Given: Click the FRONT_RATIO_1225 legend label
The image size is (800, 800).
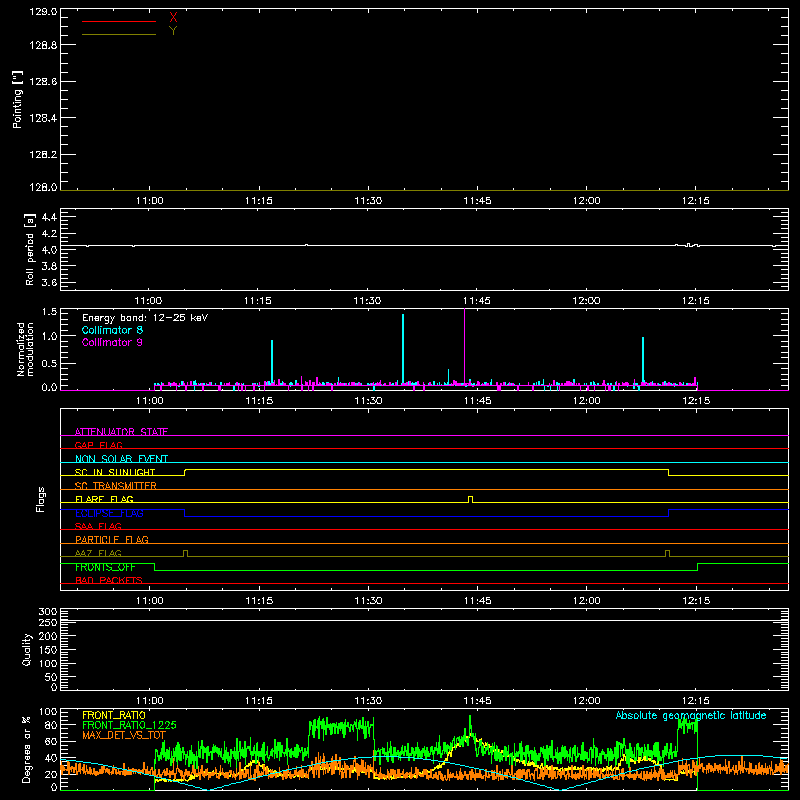Looking at the screenshot, I should click(129, 725).
